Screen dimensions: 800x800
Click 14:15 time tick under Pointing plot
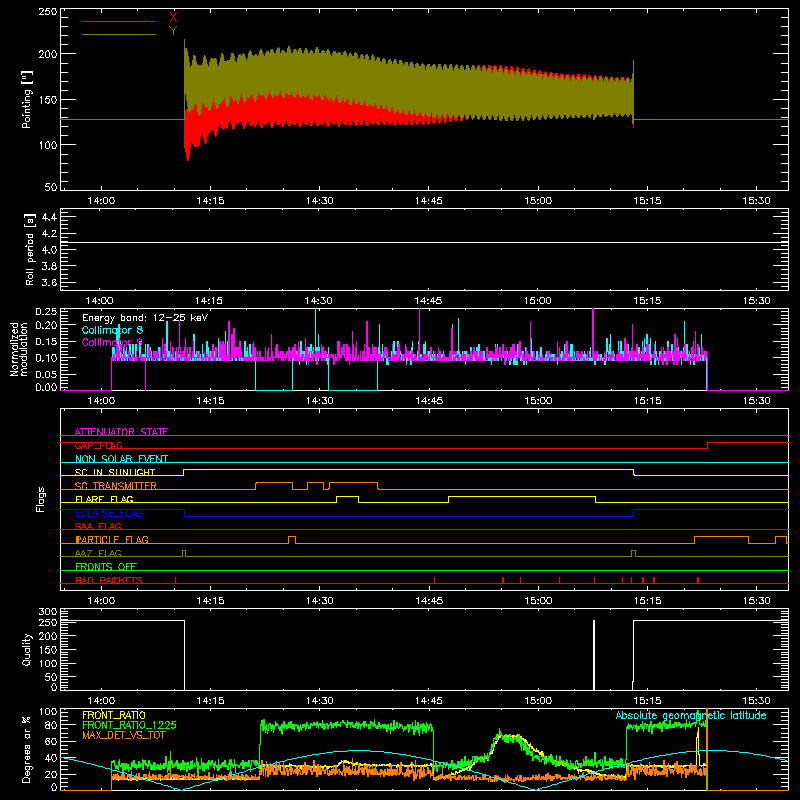[x=210, y=201]
